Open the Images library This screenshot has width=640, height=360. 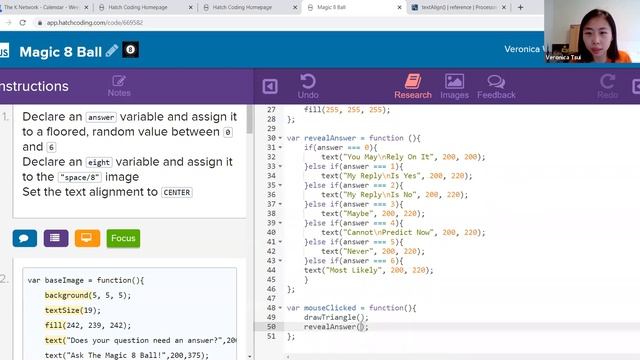pyautogui.click(x=454, y=86)
